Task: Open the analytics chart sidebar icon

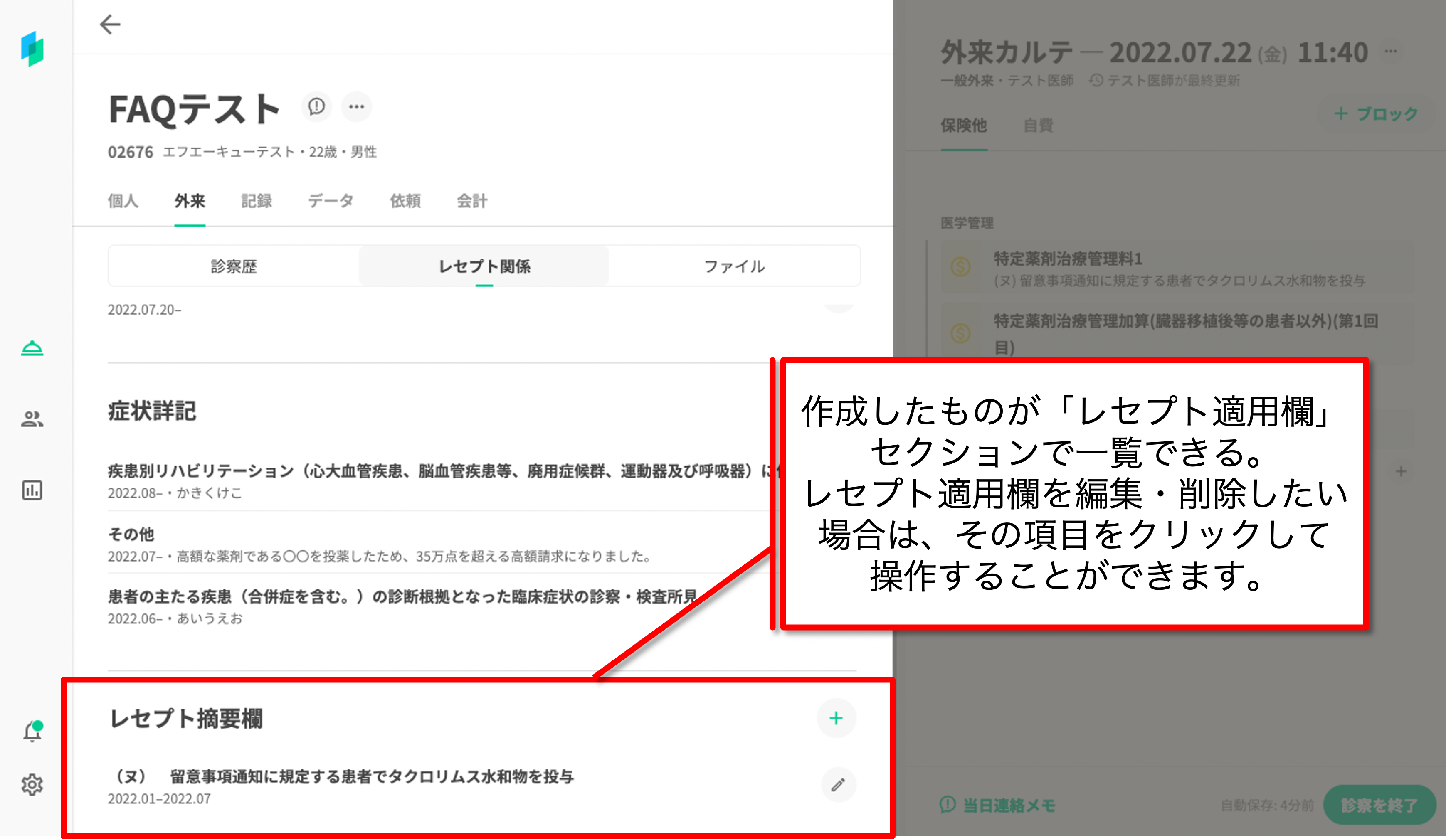Action: 32,490
